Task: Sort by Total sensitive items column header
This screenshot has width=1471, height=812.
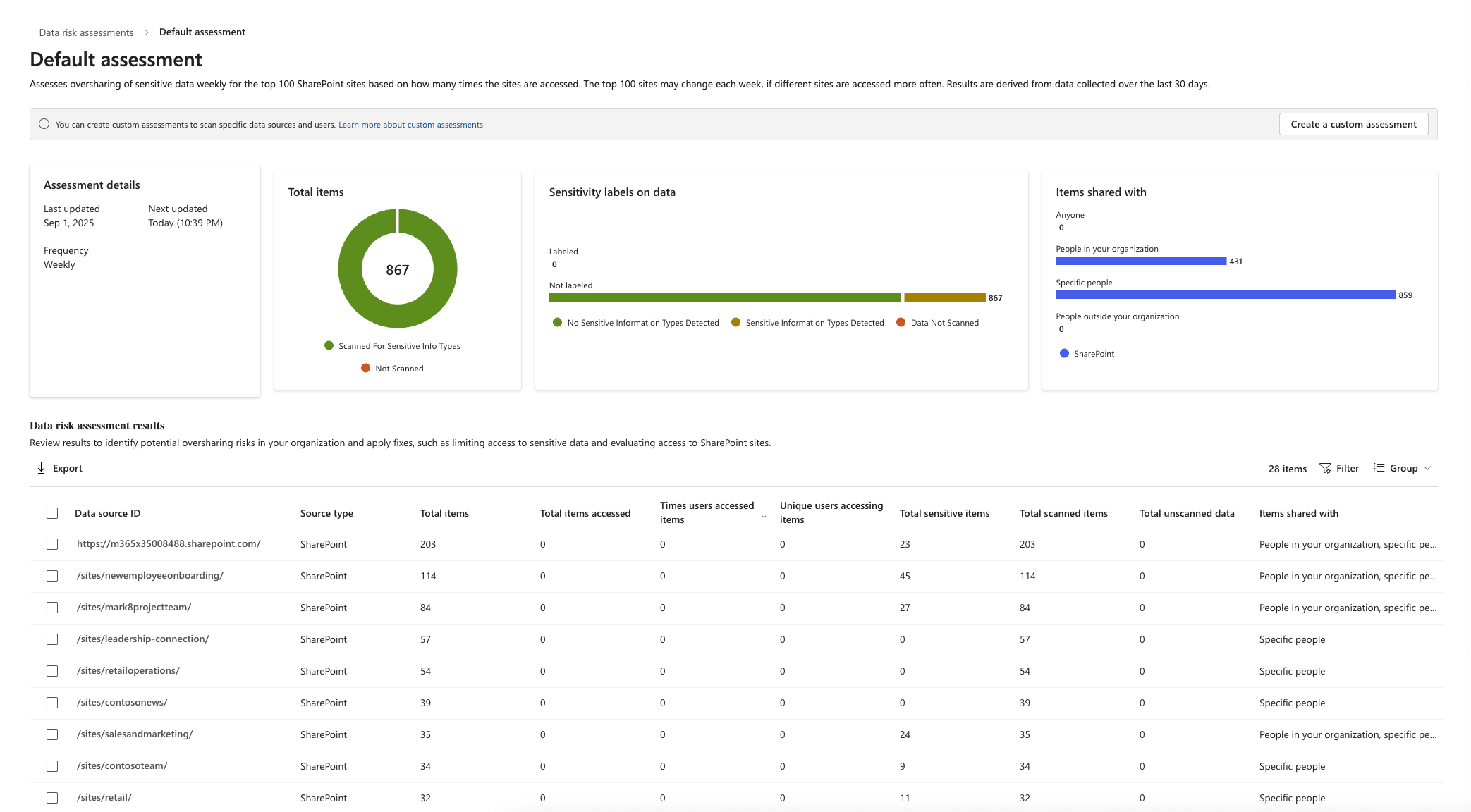Action: click(x=944, y=513)
